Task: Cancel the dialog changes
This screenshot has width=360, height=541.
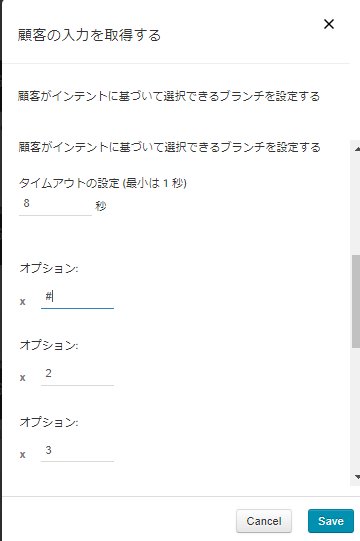Action: tap(264, 521)
